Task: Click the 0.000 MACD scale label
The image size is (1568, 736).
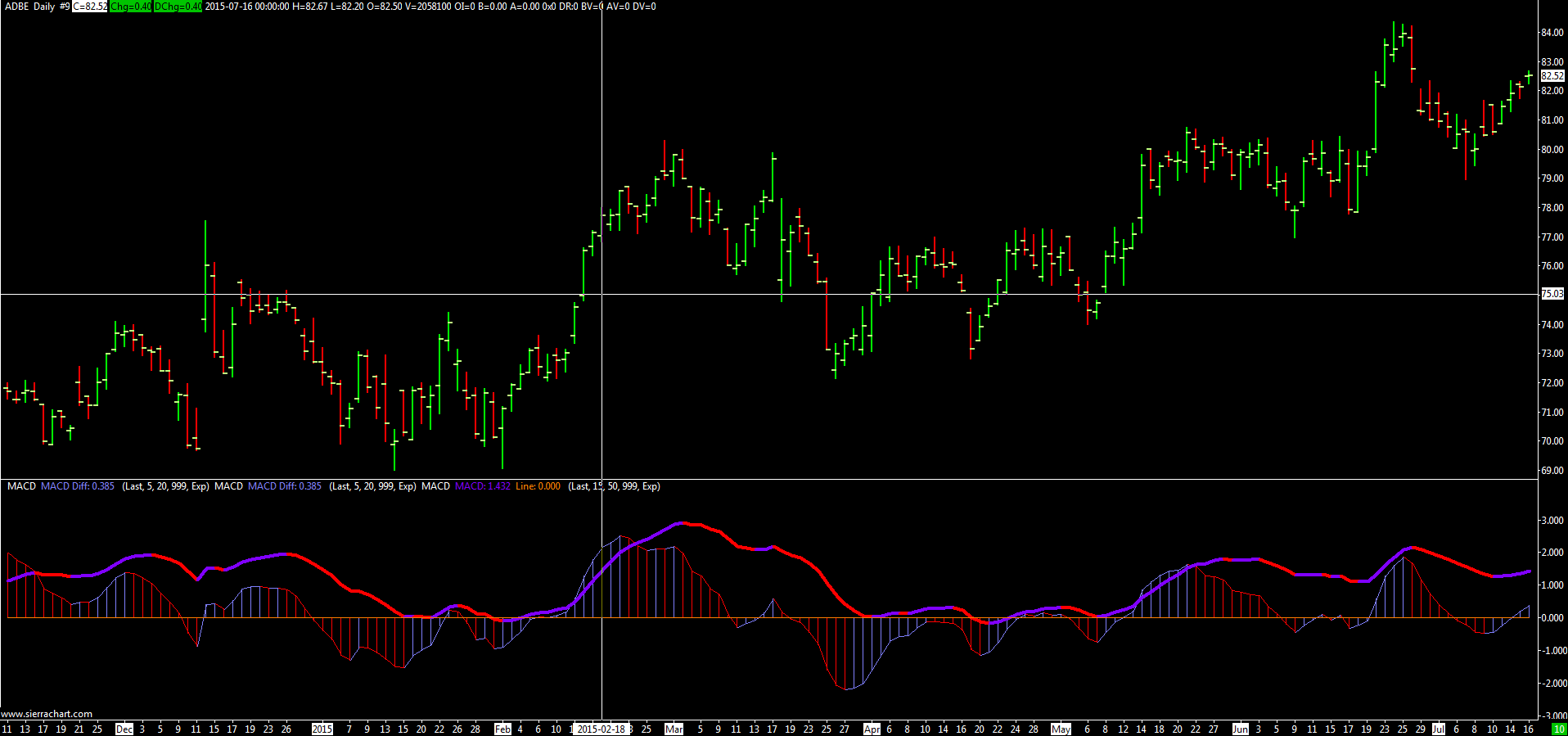Action: [x=1552, y=618]
